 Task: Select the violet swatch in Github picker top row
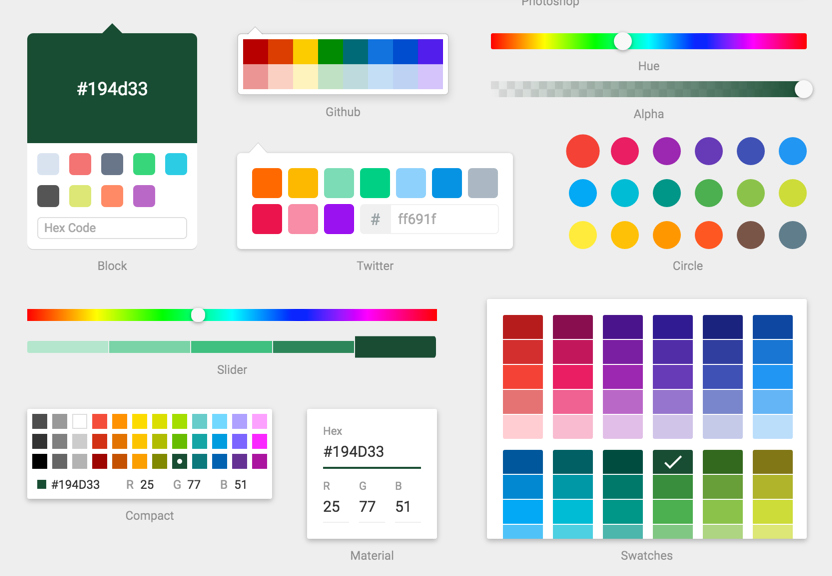point(430,51)
